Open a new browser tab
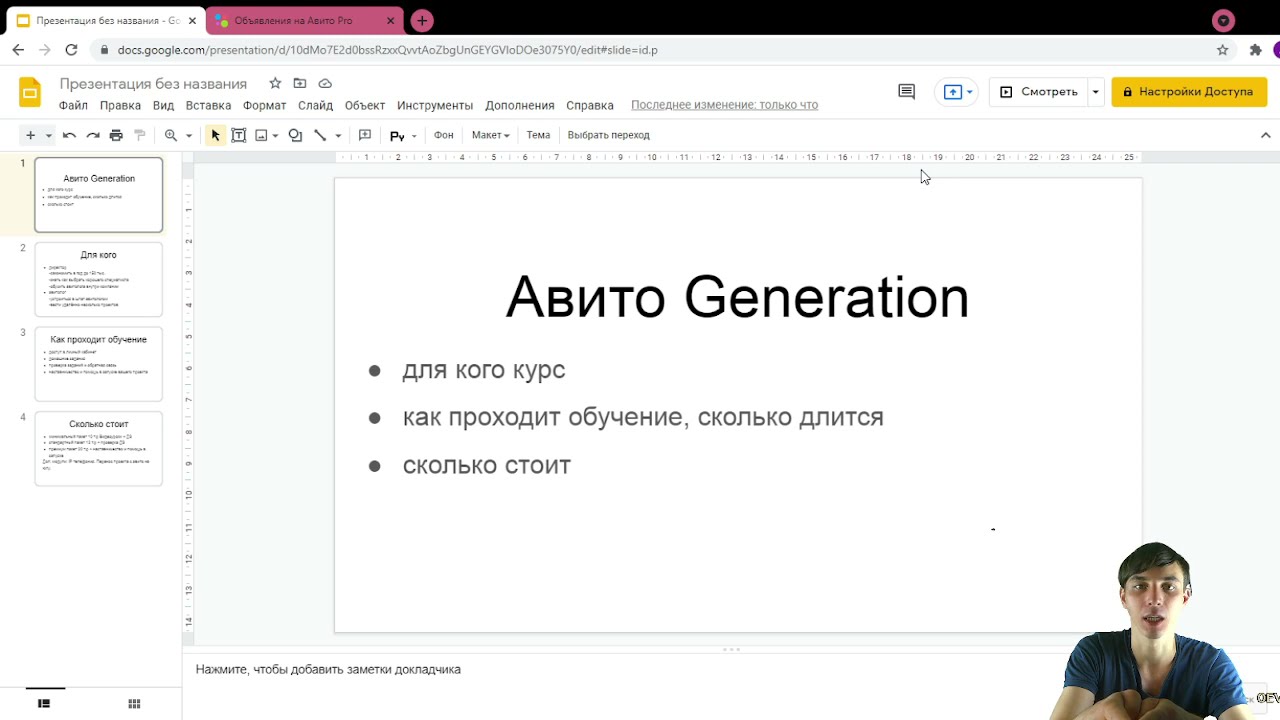The width and height of the screenshot is (1280, 720). coord(422,21)
